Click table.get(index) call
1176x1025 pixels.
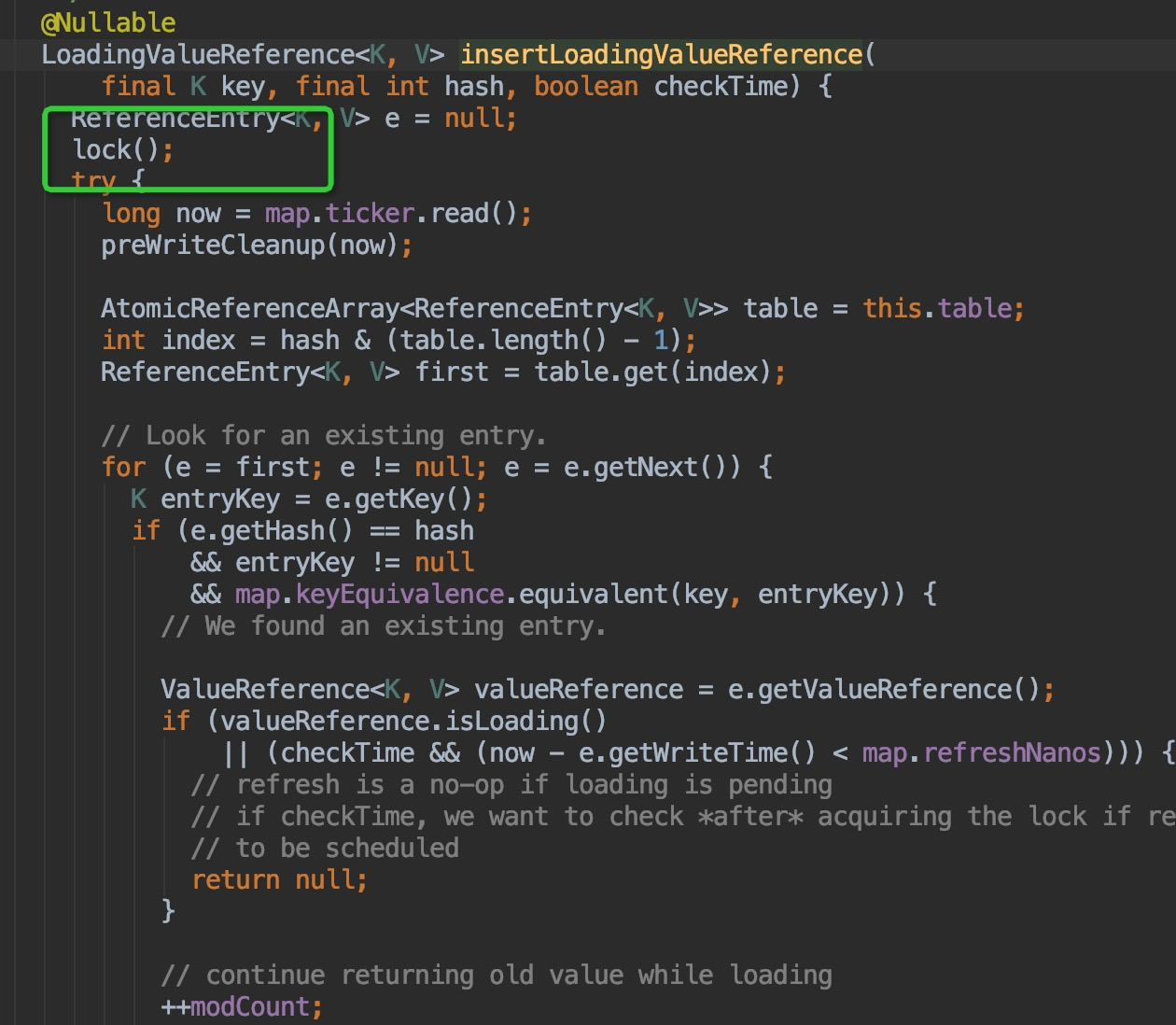click(x=653, y=372)
